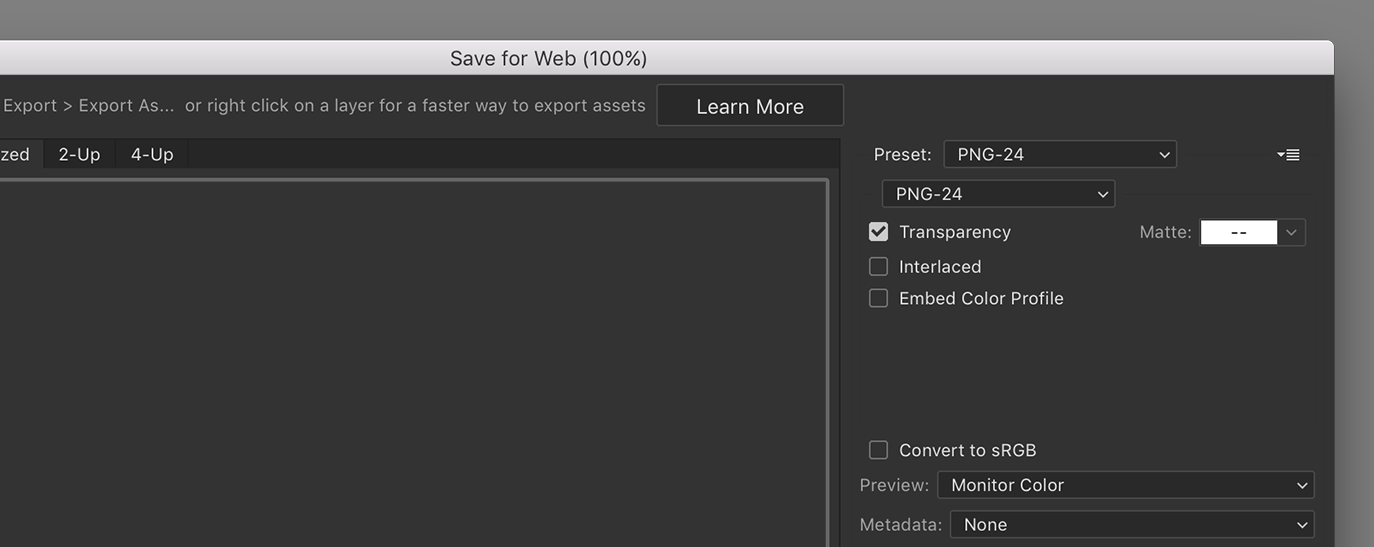Click the Metadata label text
The height and width of the screenshot is (547, 1374).
point(901,525)
